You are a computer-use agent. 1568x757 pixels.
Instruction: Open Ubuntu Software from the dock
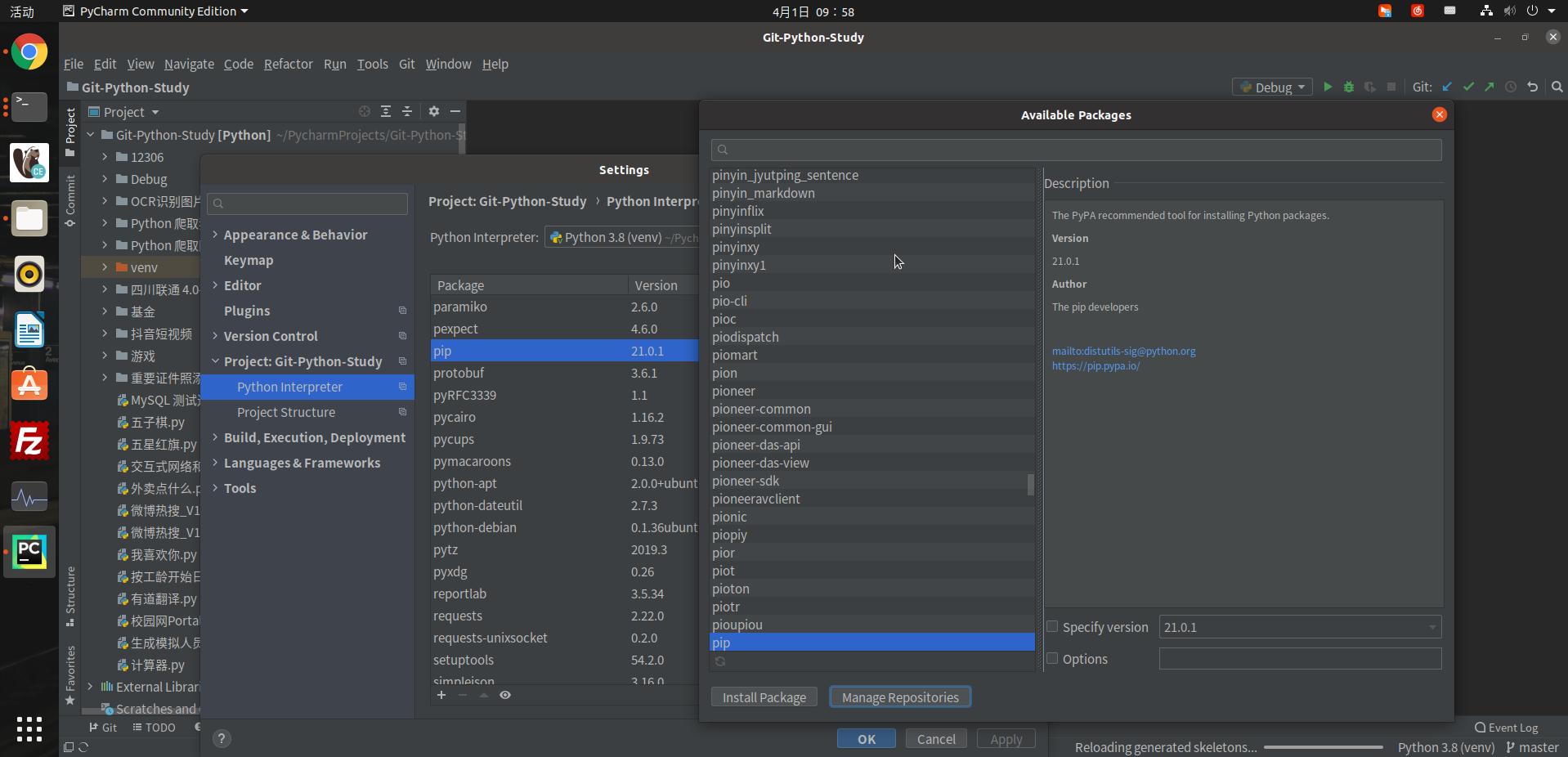[29, 385]
